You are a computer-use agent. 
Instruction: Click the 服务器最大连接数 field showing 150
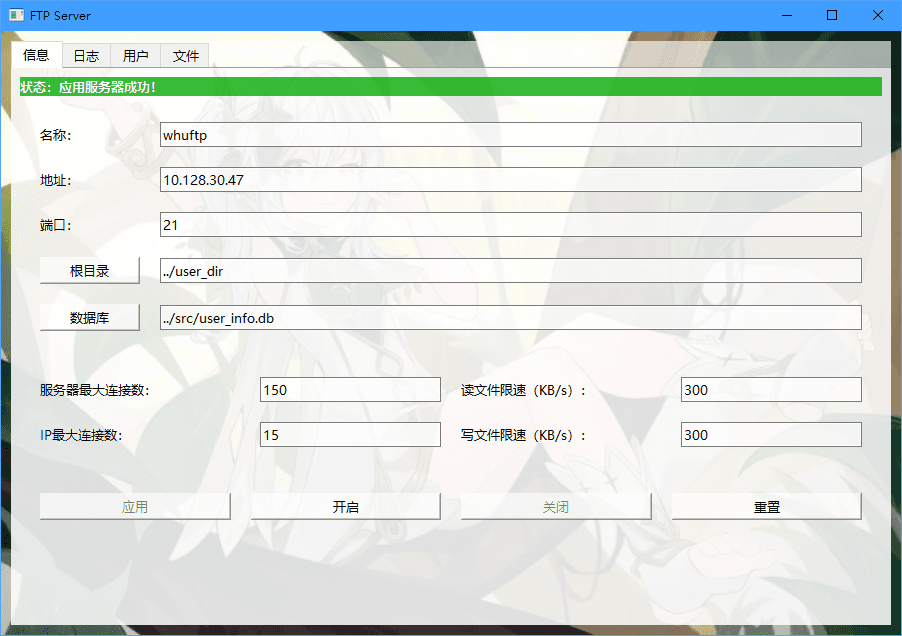tap(350, 389)
